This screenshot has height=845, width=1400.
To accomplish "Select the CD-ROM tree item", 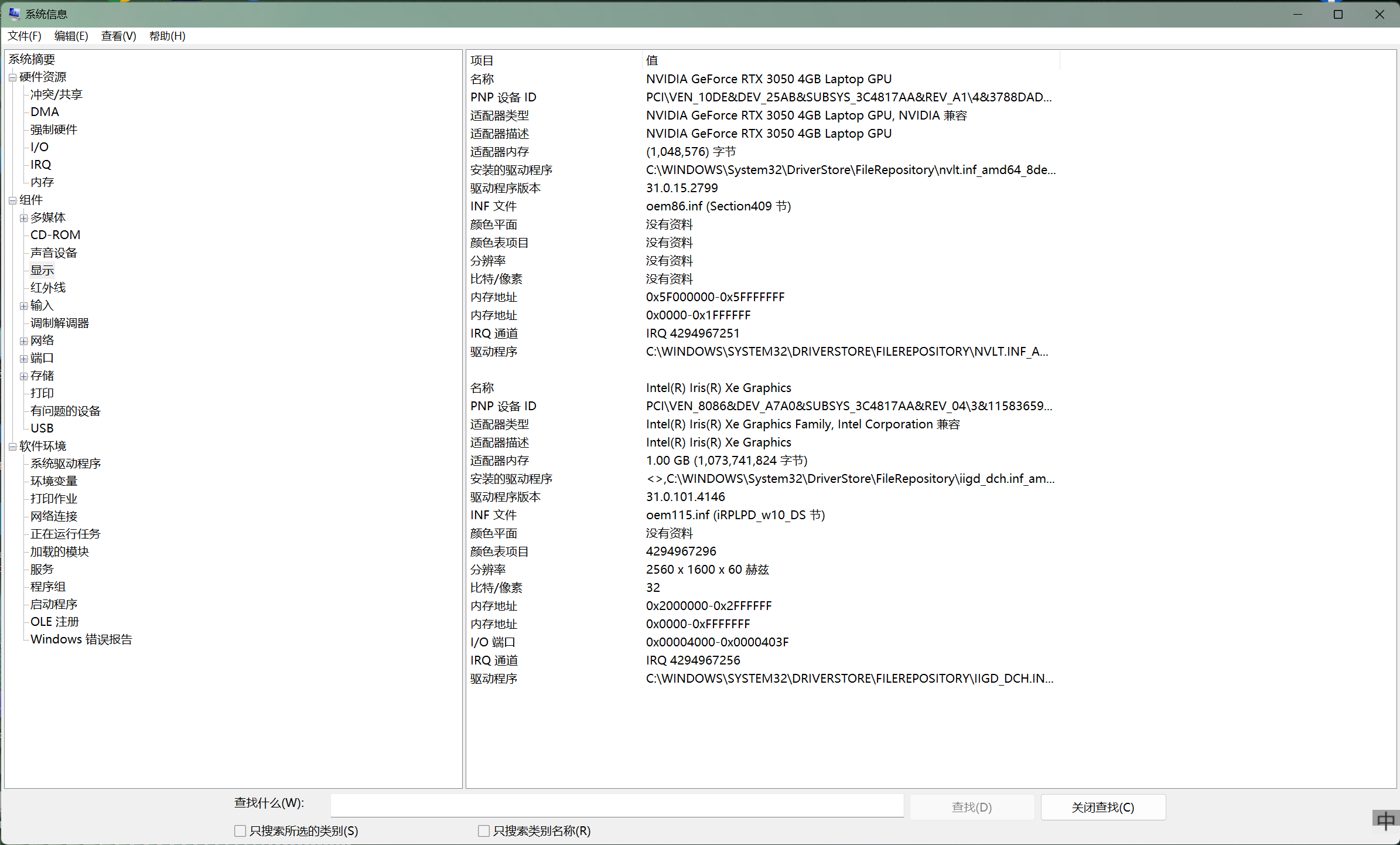I will point(55,235).
